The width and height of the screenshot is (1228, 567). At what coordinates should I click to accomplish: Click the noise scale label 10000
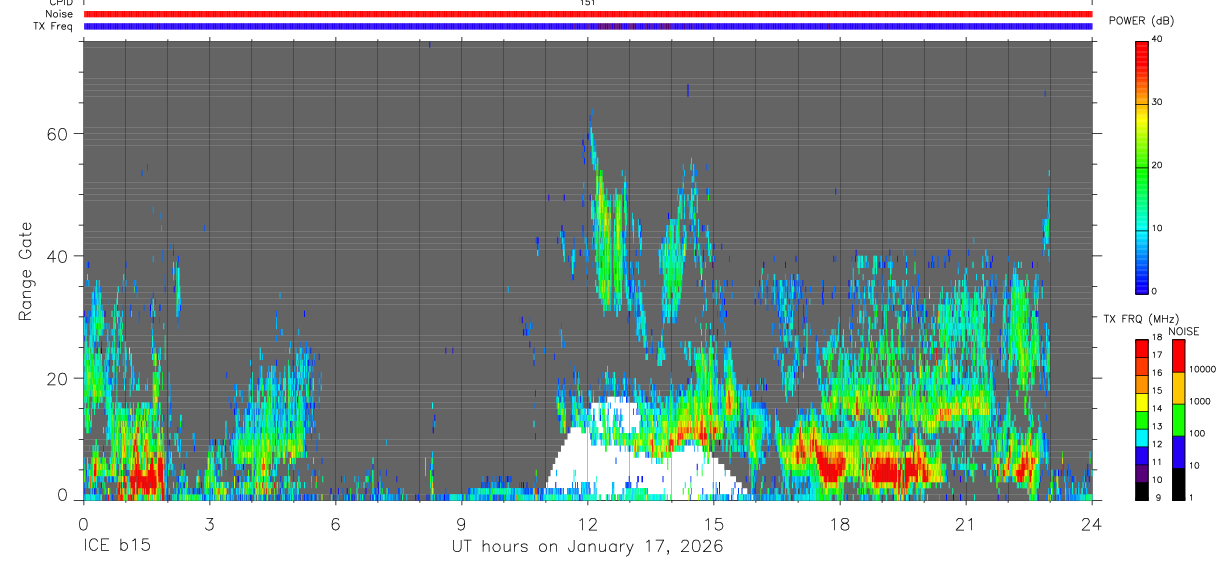[x=1203, y=369]
